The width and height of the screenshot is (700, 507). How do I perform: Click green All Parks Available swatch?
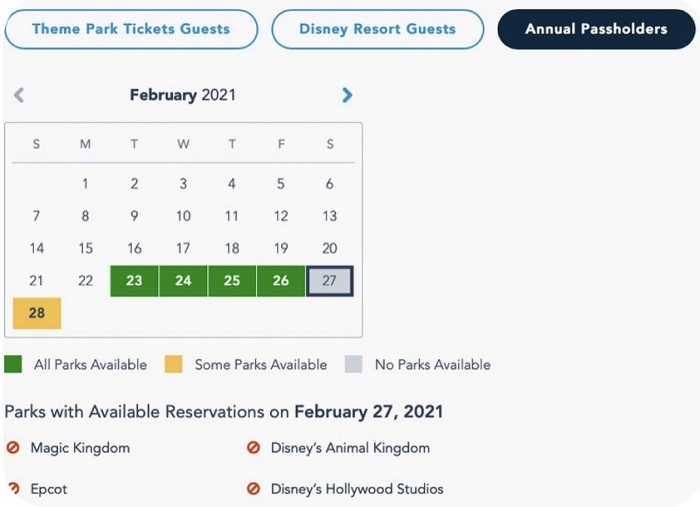[x=13, y=364]
